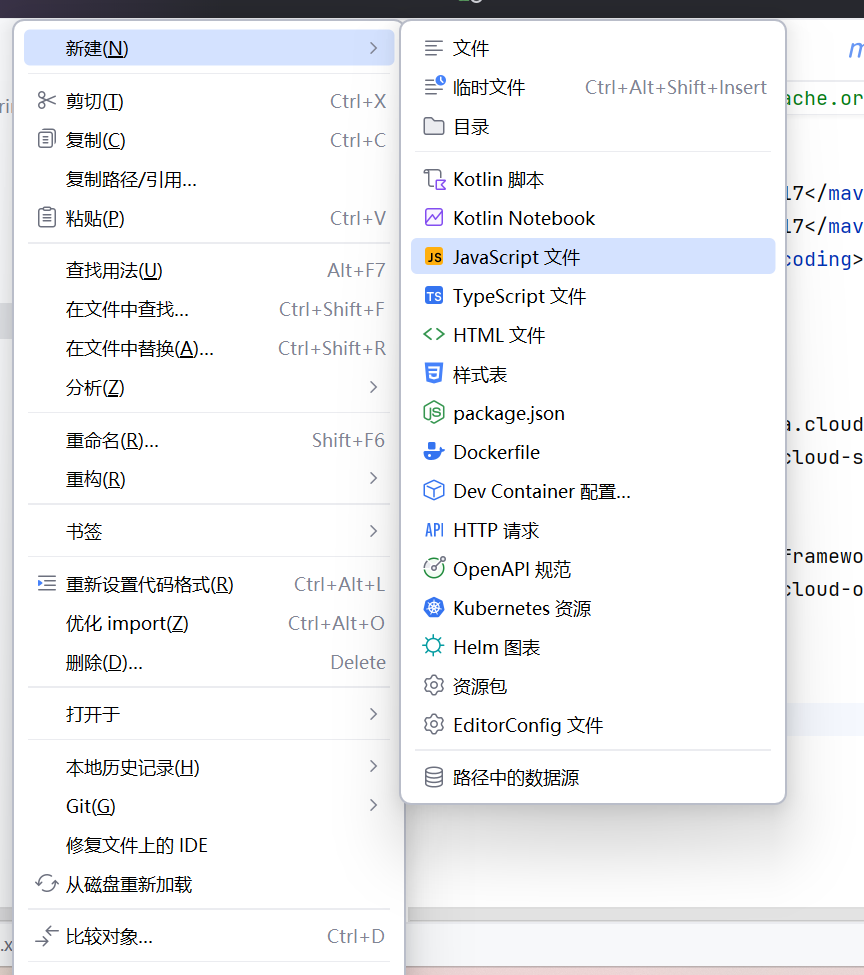Select 修复文件上的 IDE entry
The width and height of the screenshot is (864, 975).
(x=209, y=845)
